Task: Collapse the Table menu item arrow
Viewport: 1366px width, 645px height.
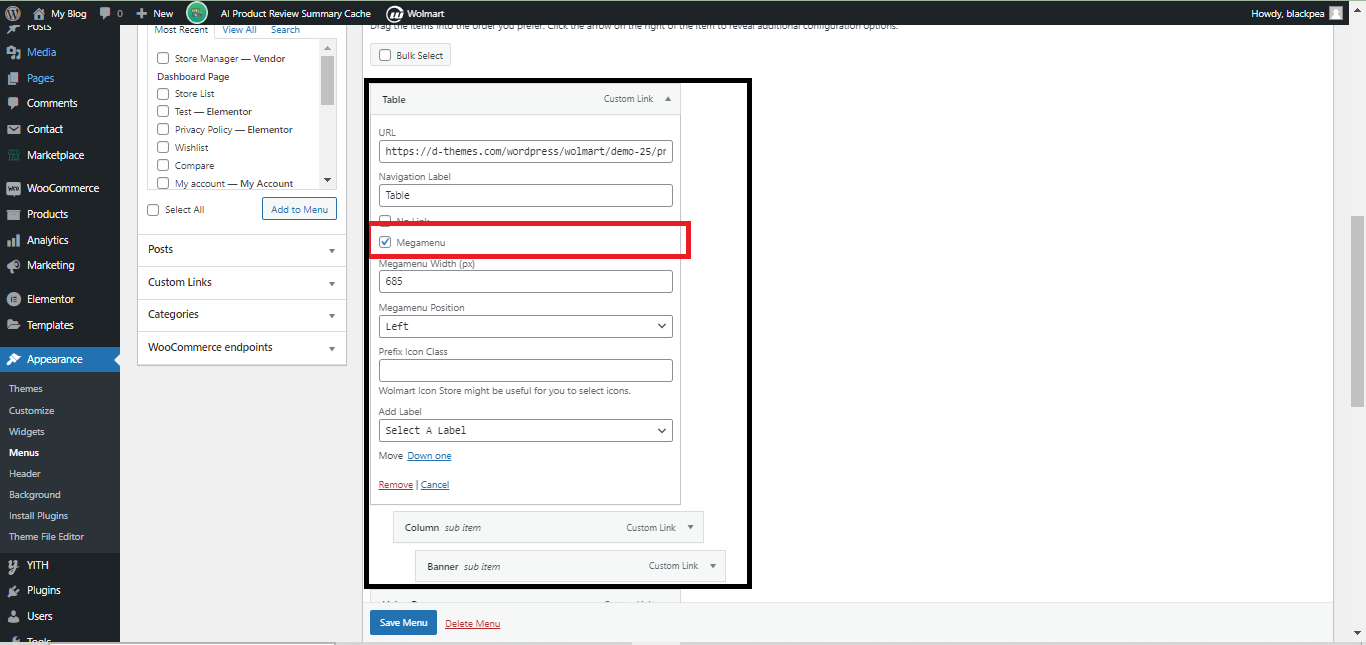Action: [668, 99]
